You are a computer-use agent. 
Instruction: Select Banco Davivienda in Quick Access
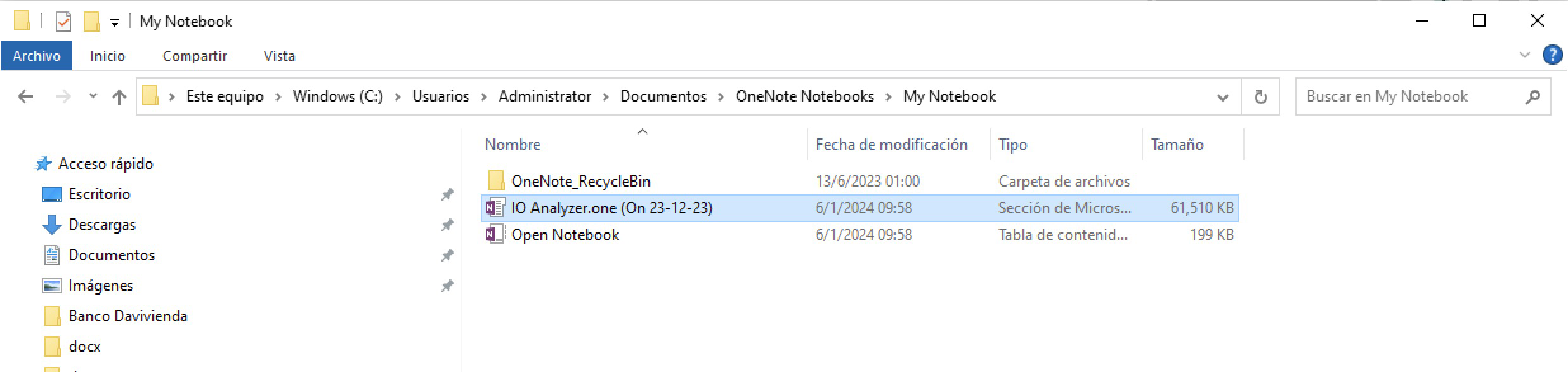click(x=127, y=316)
